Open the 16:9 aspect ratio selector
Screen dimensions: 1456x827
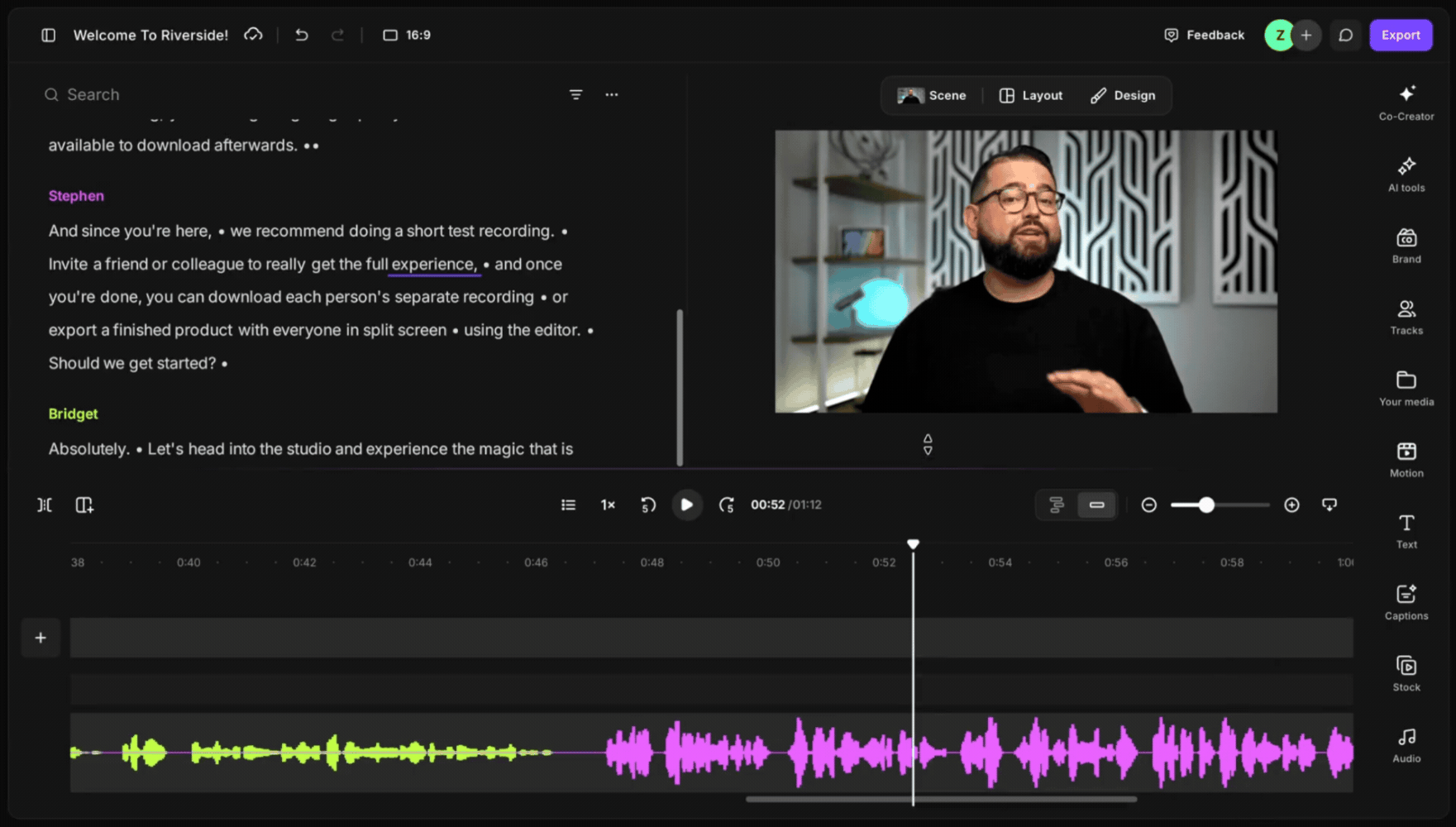pos(407,35)
